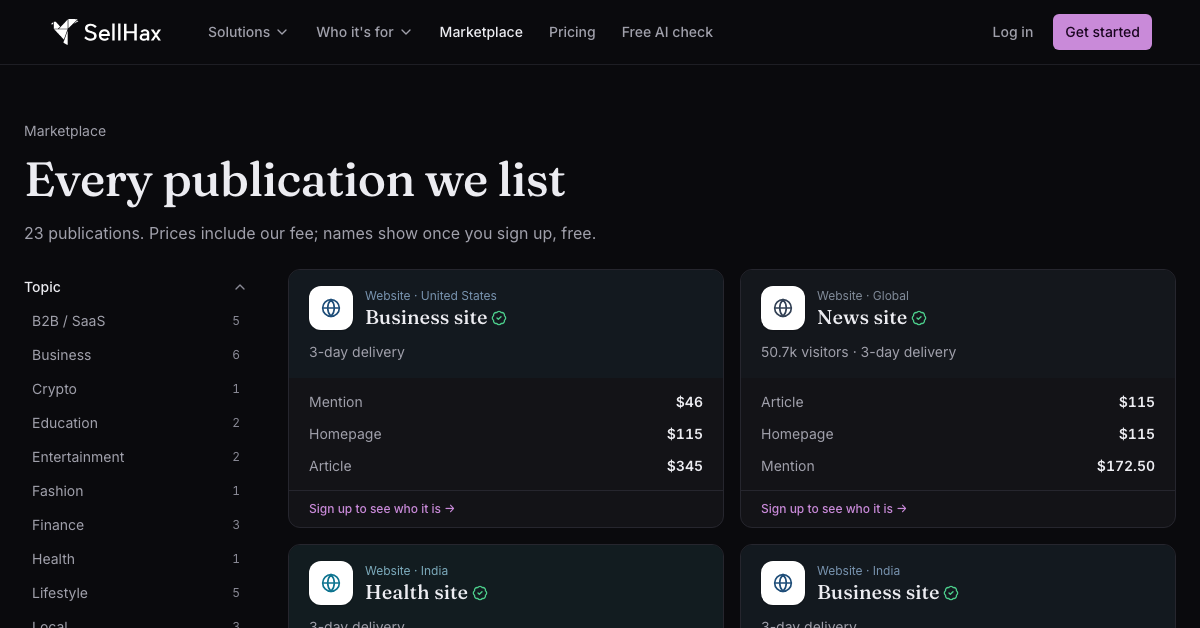Click the Get started button
The image size is (1200, 628).
(1102, 32)
